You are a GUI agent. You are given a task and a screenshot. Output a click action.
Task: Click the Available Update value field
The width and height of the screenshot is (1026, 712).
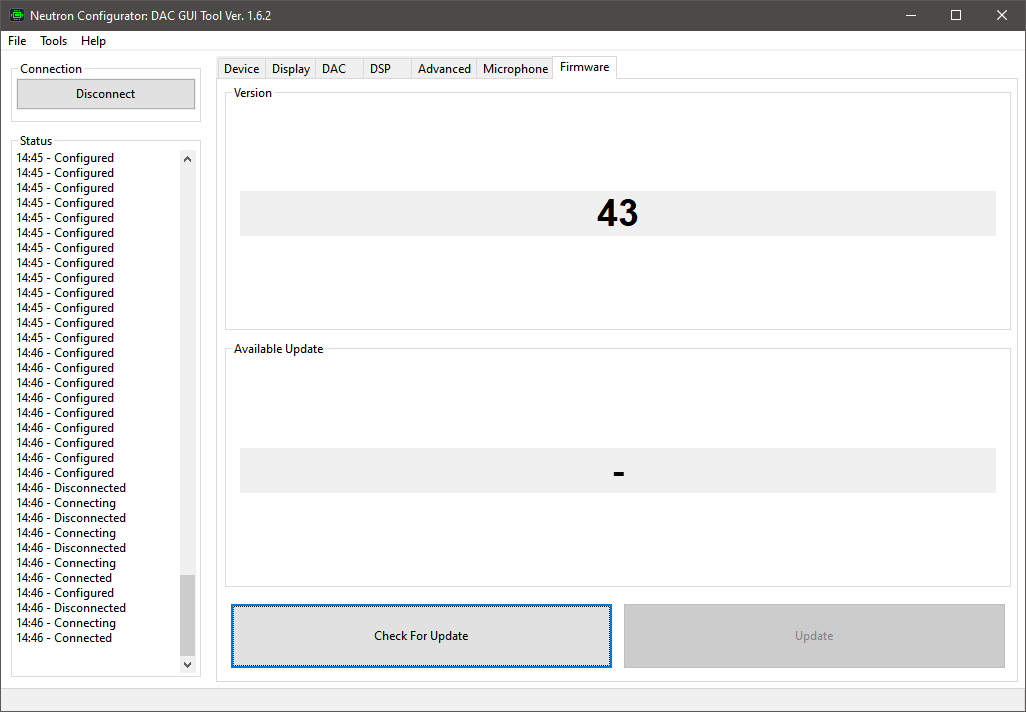point(617,470)
